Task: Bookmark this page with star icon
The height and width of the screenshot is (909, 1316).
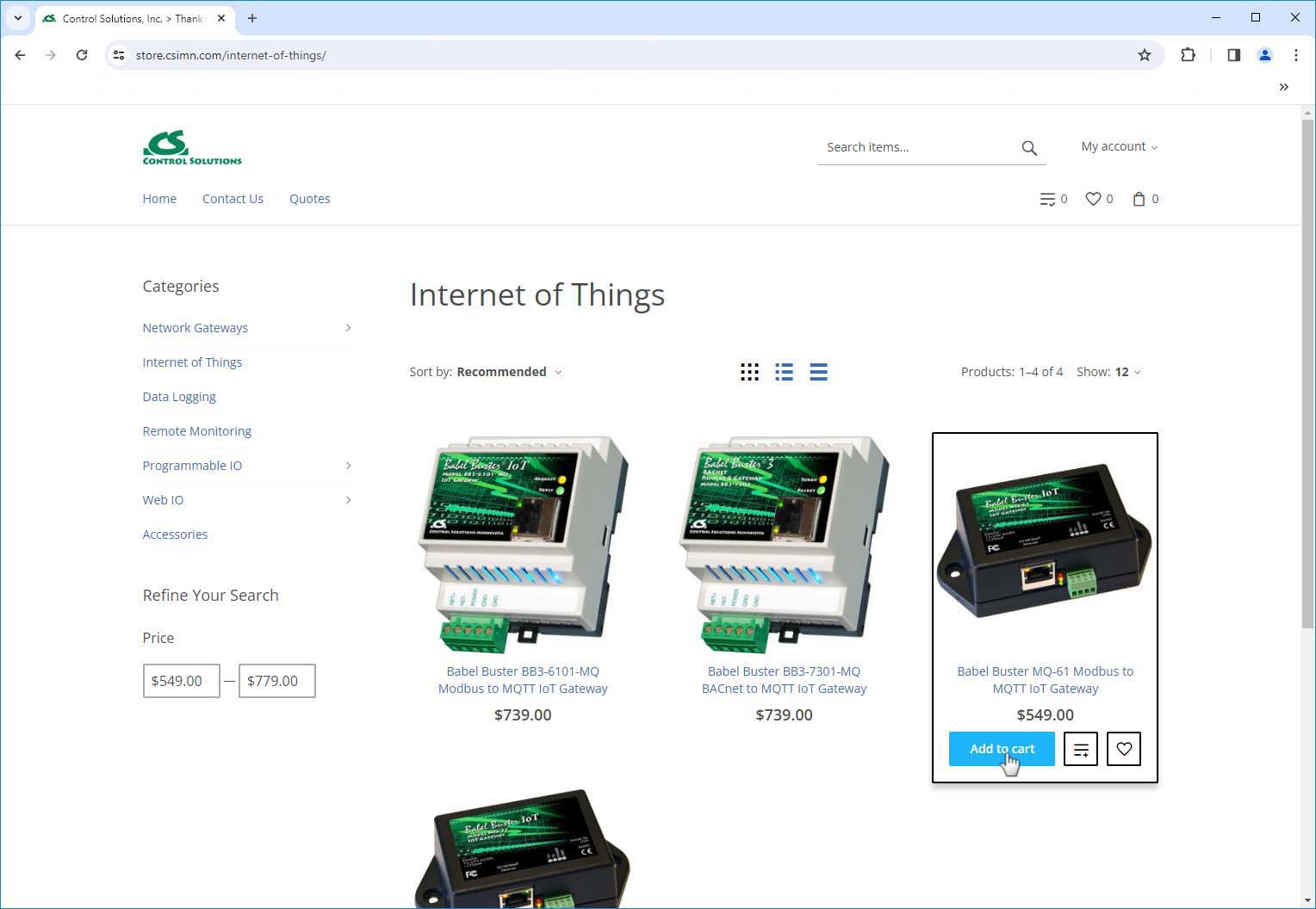Action: coord(1144,55)
